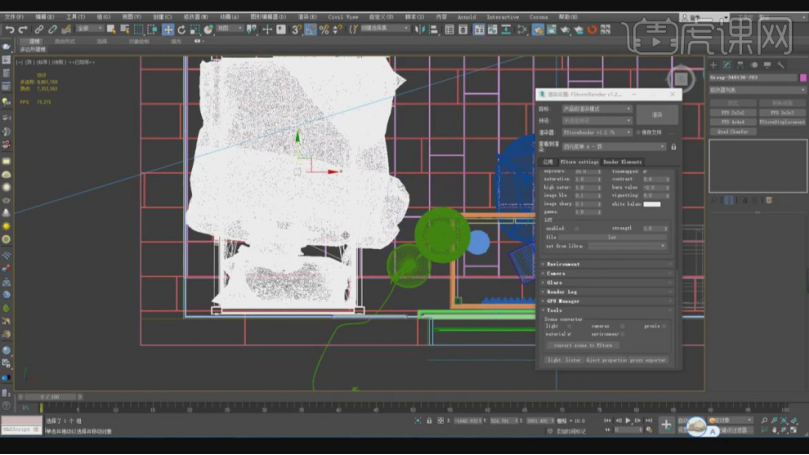Click the pink object color swatch
Image resolution: width=809 pixels, height=455 pixels.
point(803,77)
